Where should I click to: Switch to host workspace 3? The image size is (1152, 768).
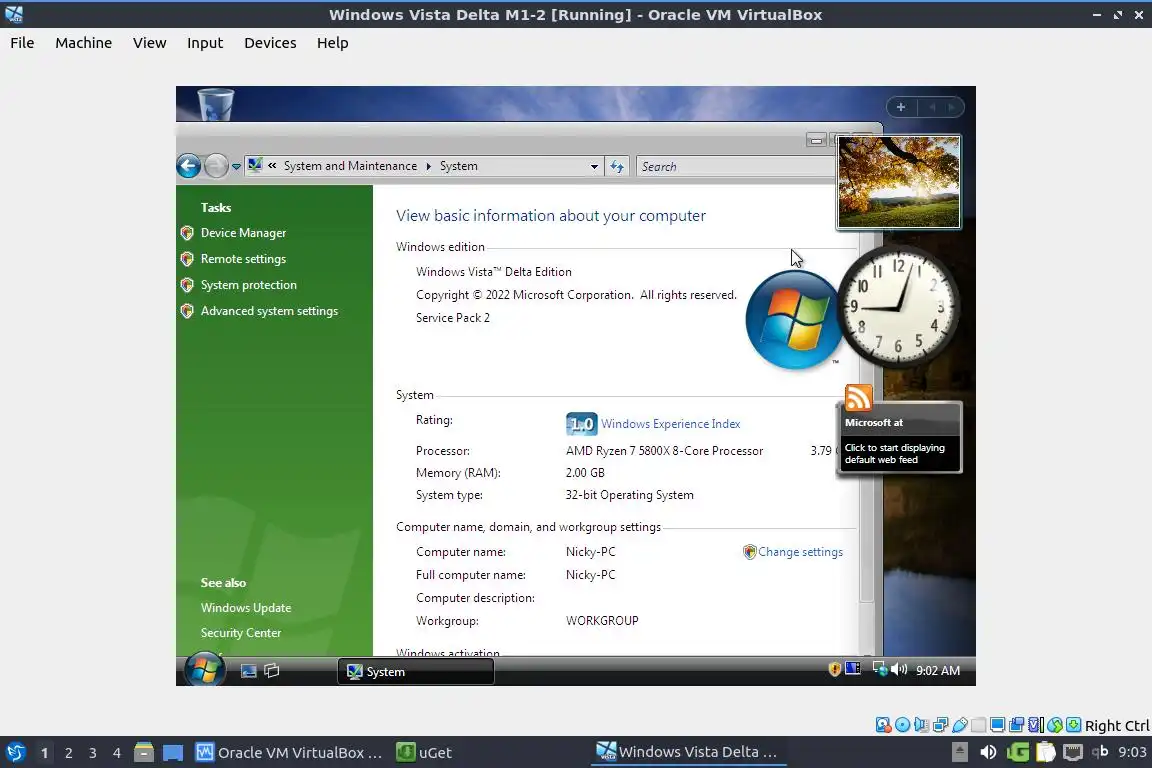point(93,753)
